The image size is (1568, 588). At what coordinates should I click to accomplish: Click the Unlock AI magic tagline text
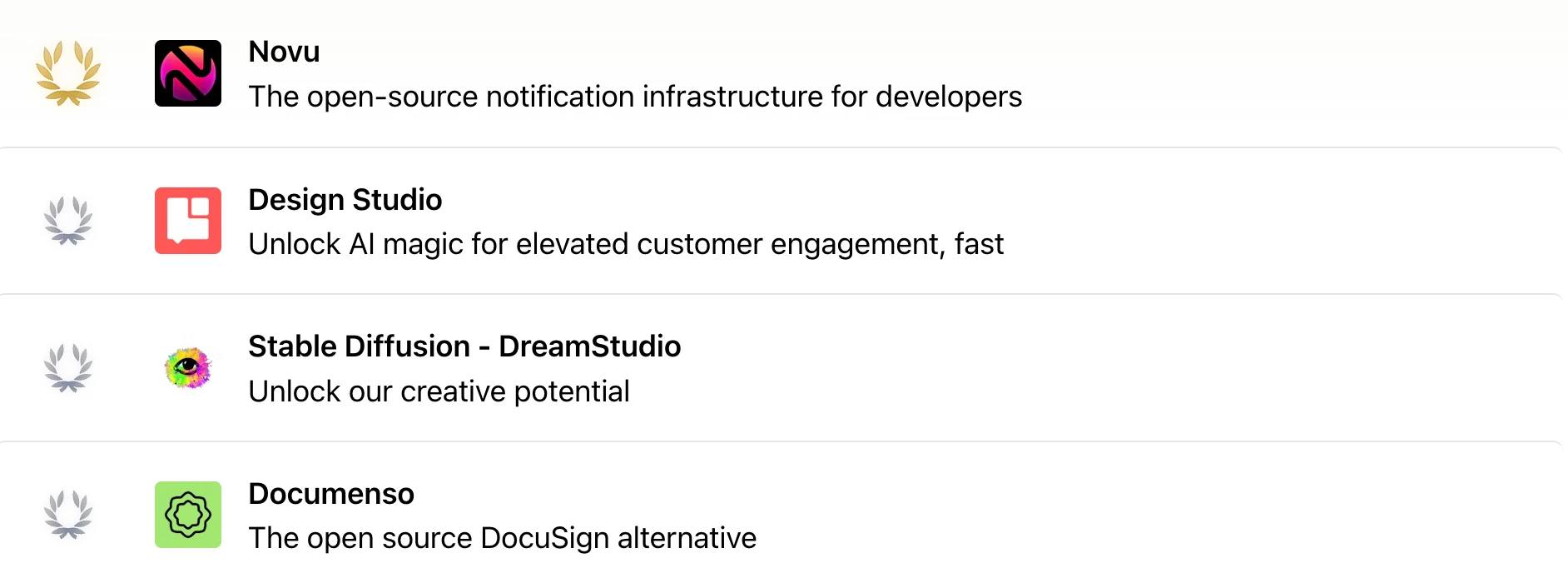coord(626,244)
